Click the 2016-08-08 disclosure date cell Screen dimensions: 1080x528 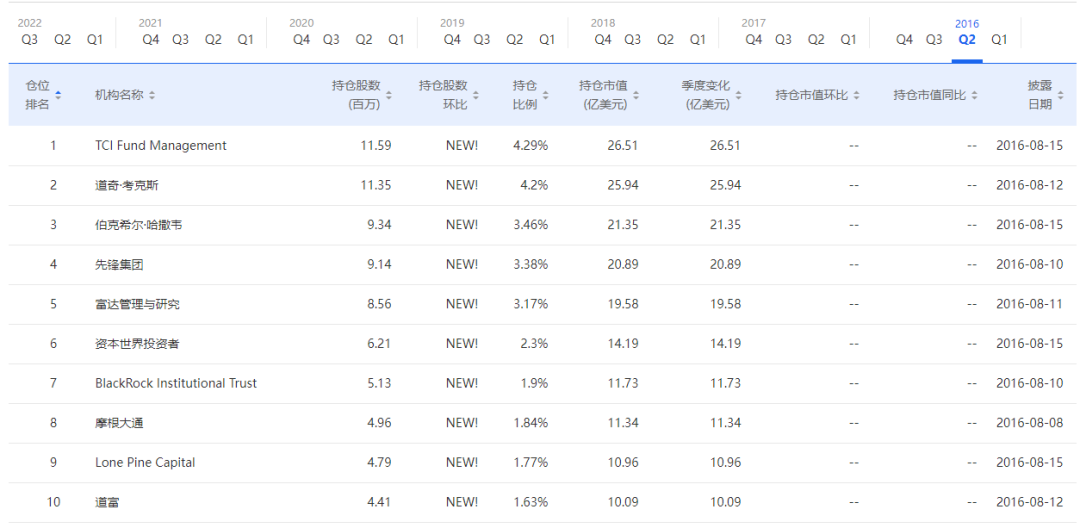click(1030, 423)
